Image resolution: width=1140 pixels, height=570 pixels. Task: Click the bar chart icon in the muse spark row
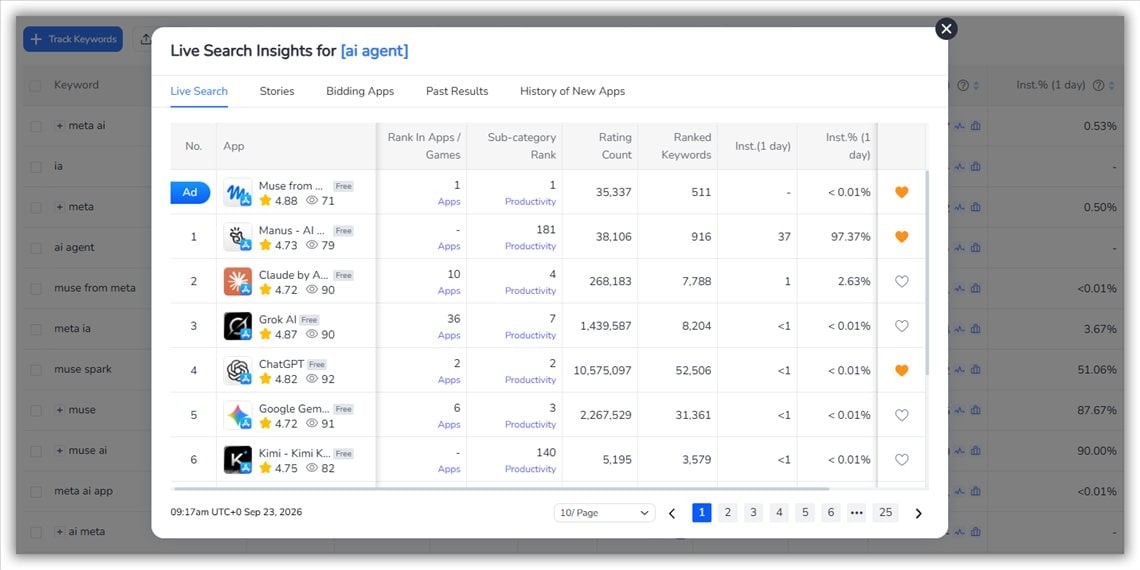[976, 369]
